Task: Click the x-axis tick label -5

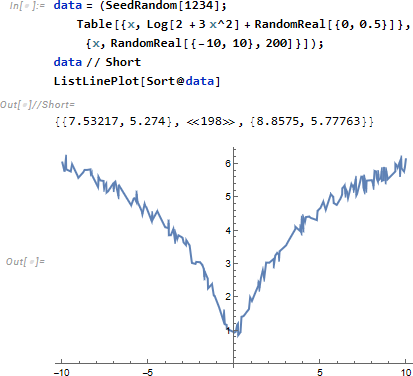Action: 148,372
